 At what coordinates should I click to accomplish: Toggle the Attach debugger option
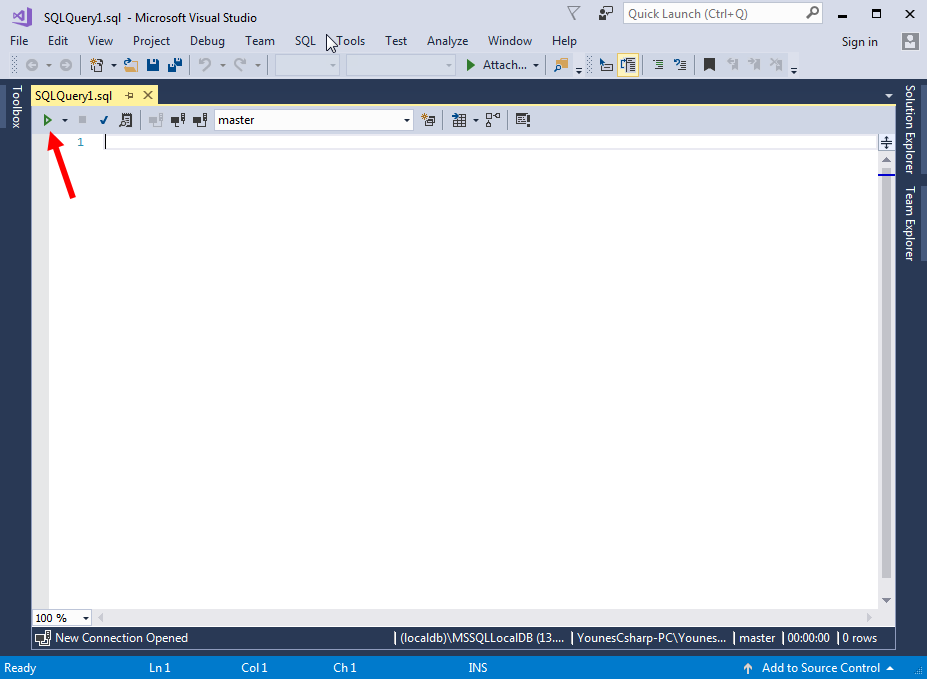(x=500, y=65)
